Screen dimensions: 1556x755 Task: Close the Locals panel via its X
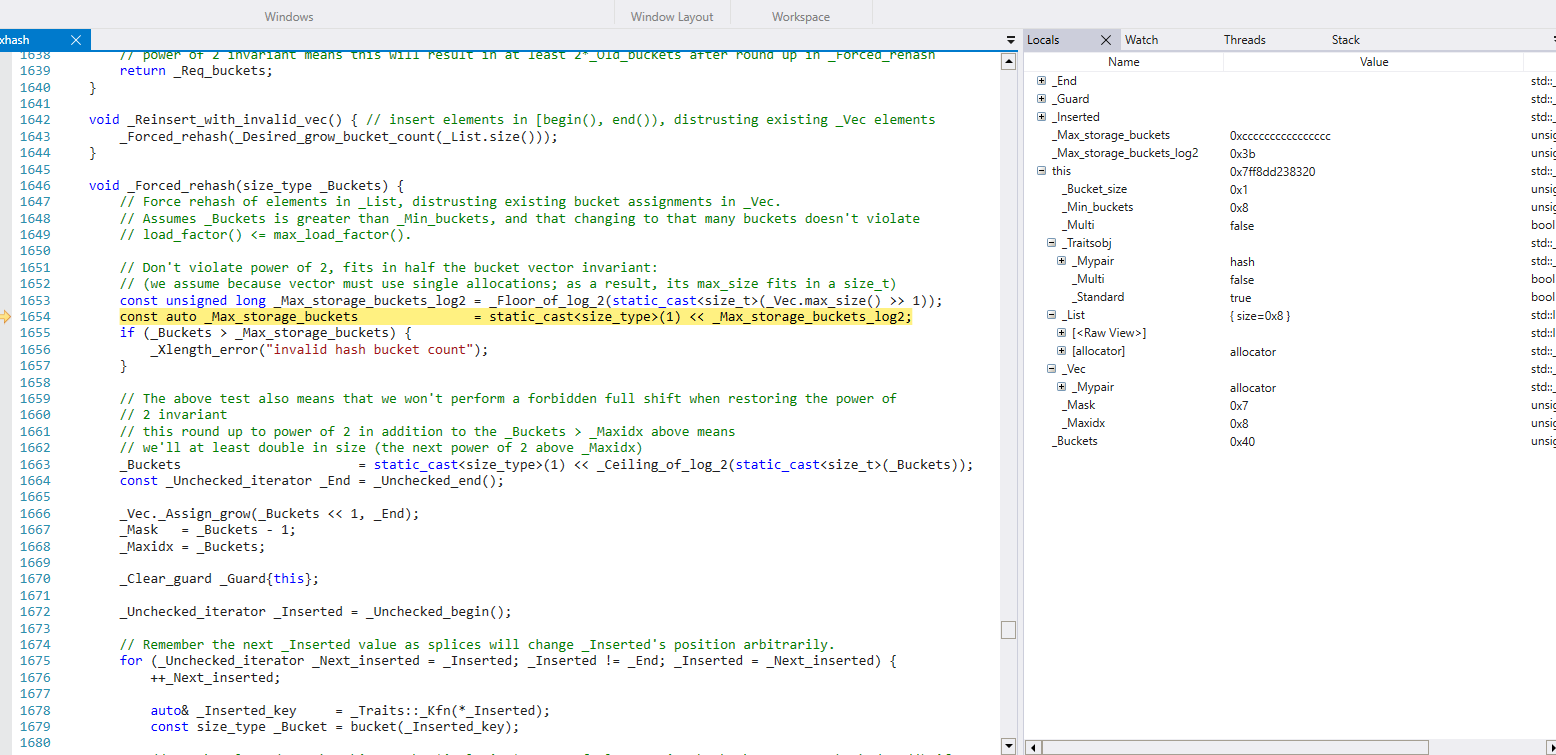point(1106,40)
